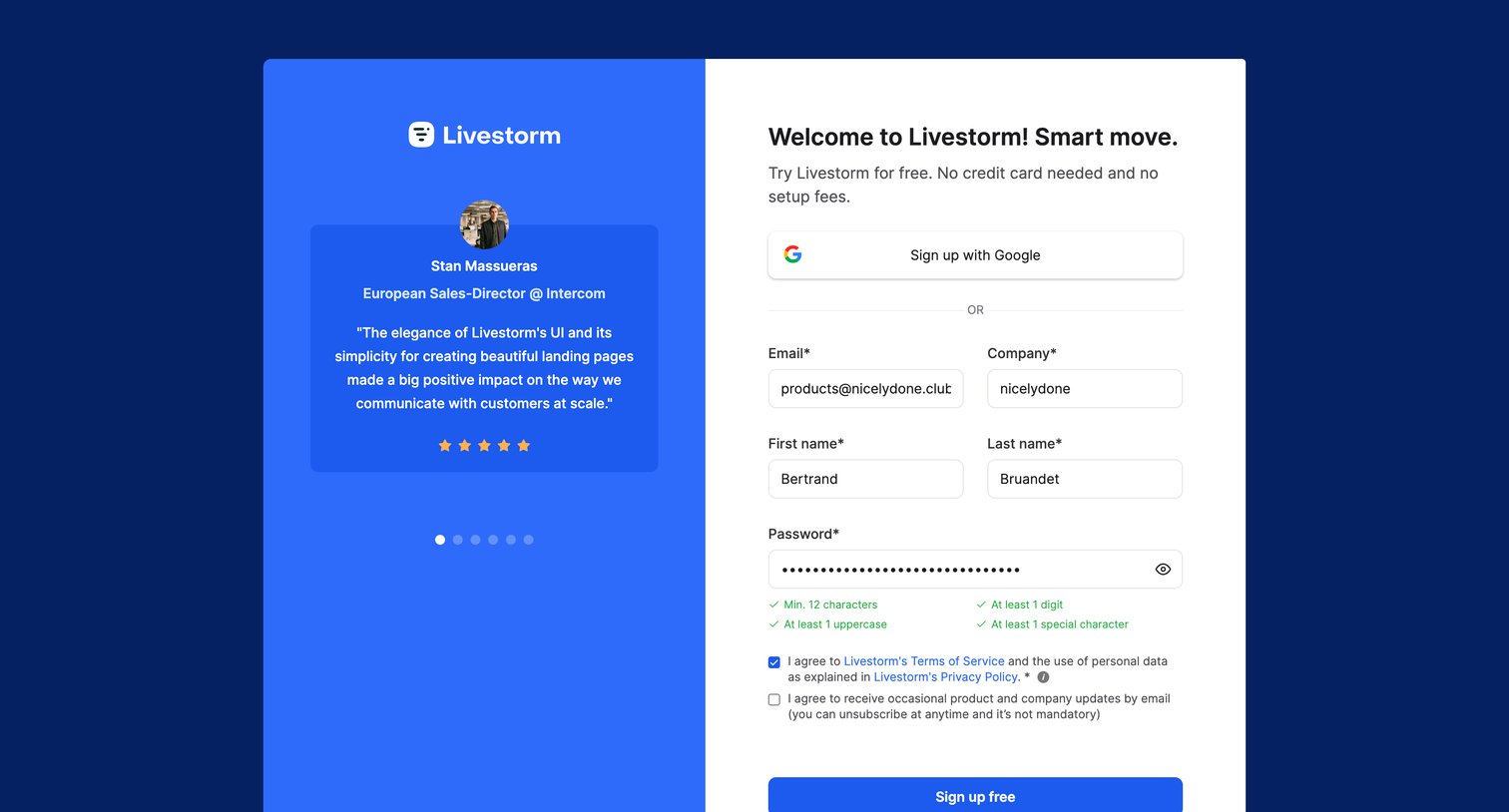1509x812 pixels.
Task: Click the testimonial quote text
Action: tap(484, 368)
